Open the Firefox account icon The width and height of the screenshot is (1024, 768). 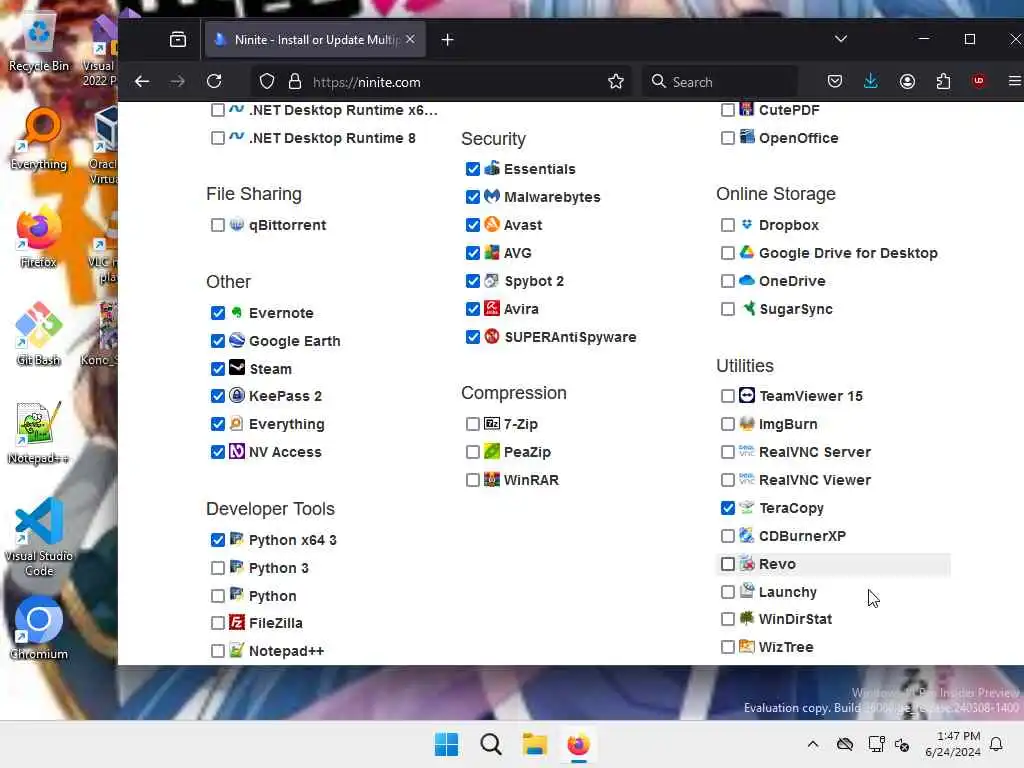coord(907,82)
